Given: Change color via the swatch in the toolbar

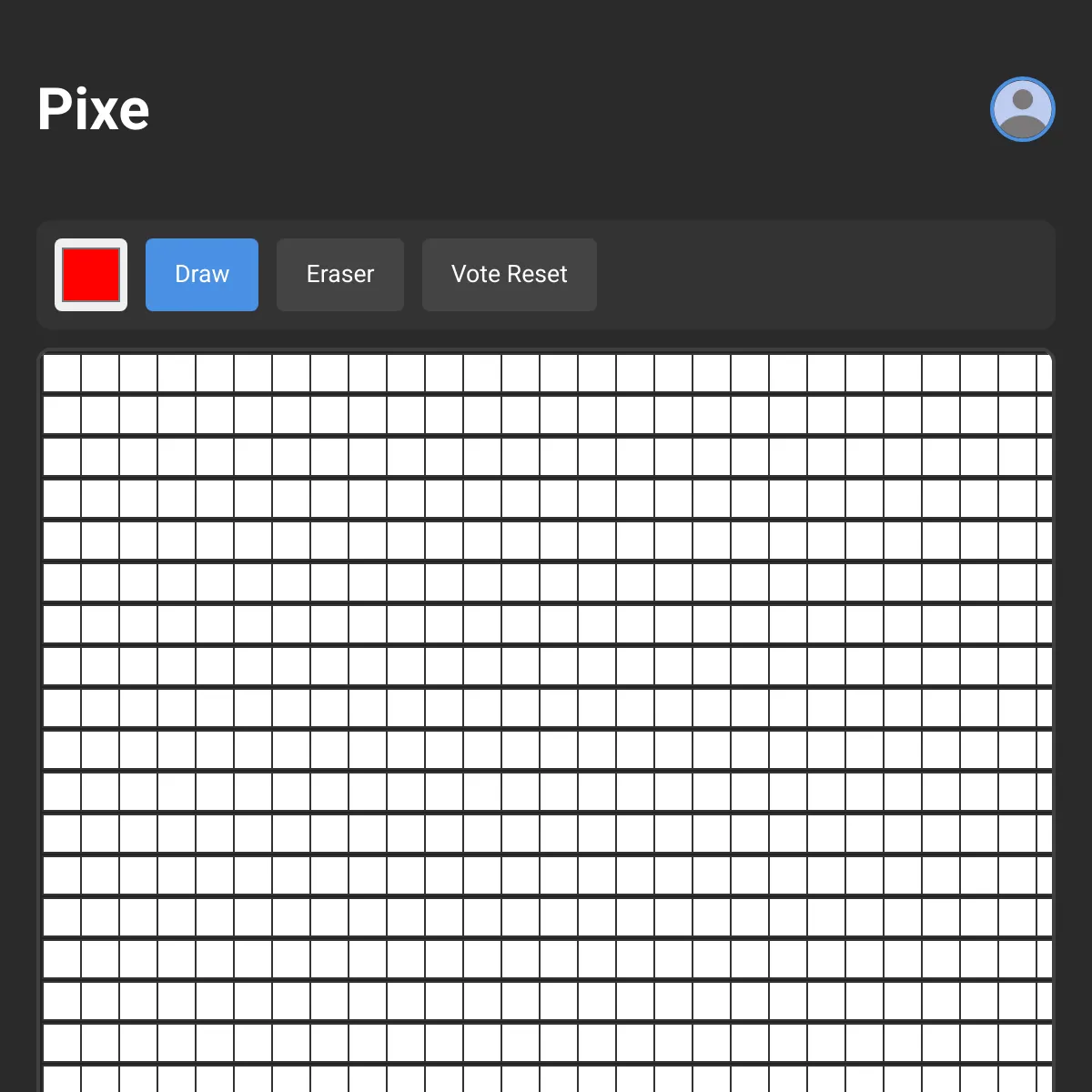Looking at the screenshot, I should coord(90,275).
